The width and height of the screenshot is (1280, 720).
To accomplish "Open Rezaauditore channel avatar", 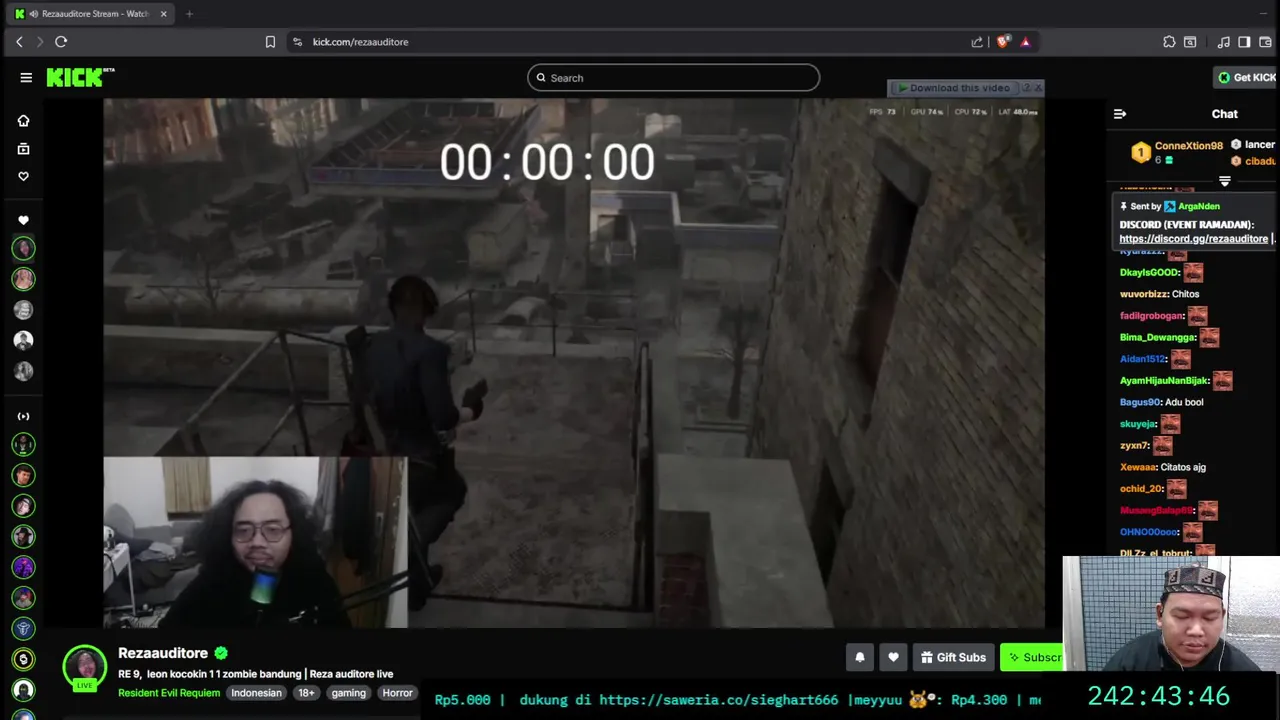I will point(85,667).
